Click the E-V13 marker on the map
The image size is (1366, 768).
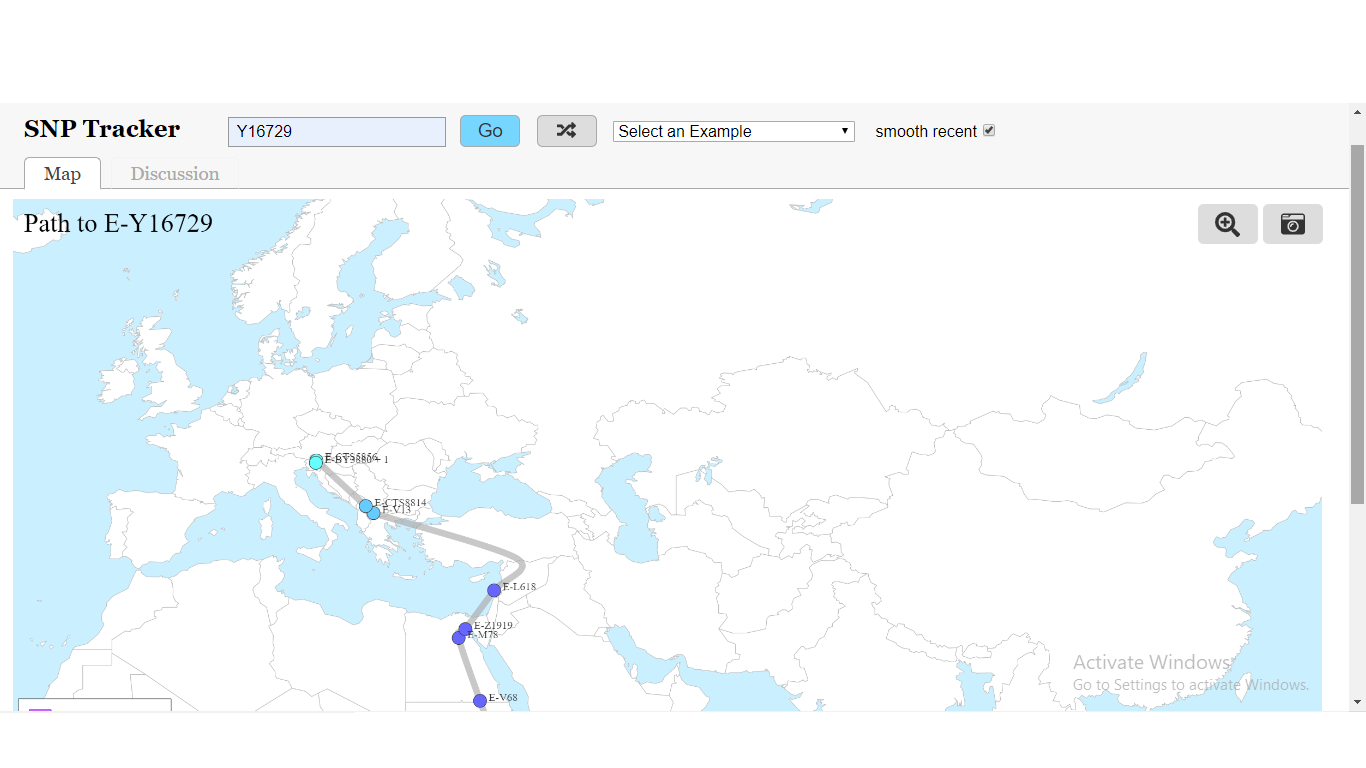click(373, 513)
